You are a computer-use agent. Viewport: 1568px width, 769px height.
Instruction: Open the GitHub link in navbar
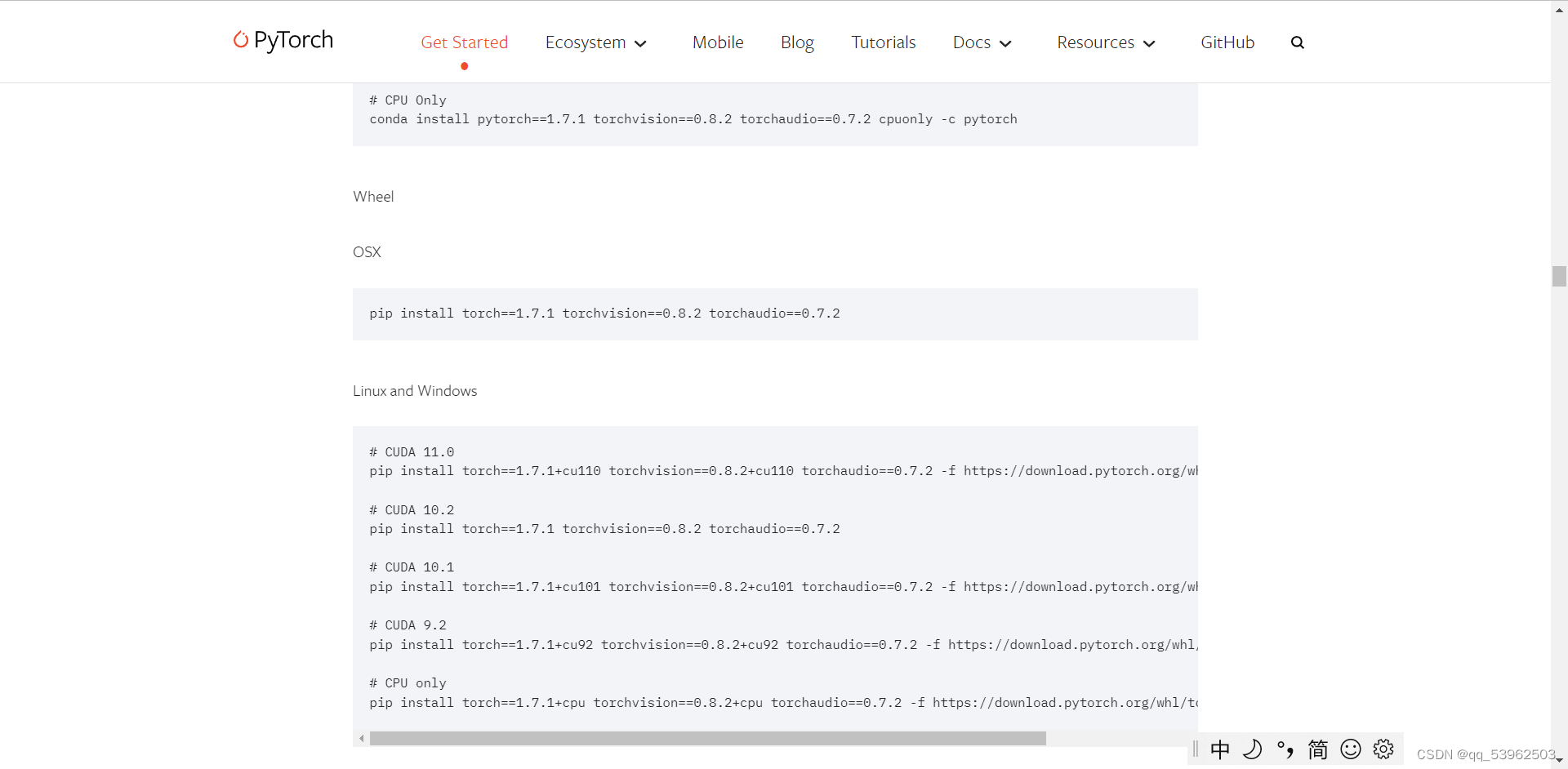[1227, 42]
